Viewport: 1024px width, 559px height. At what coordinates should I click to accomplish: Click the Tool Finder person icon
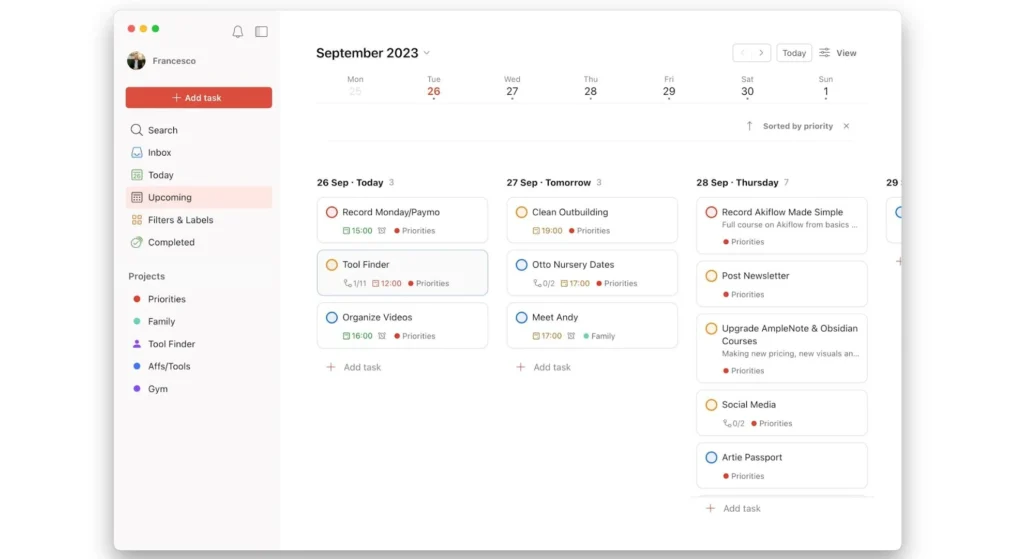click(136, 343)
